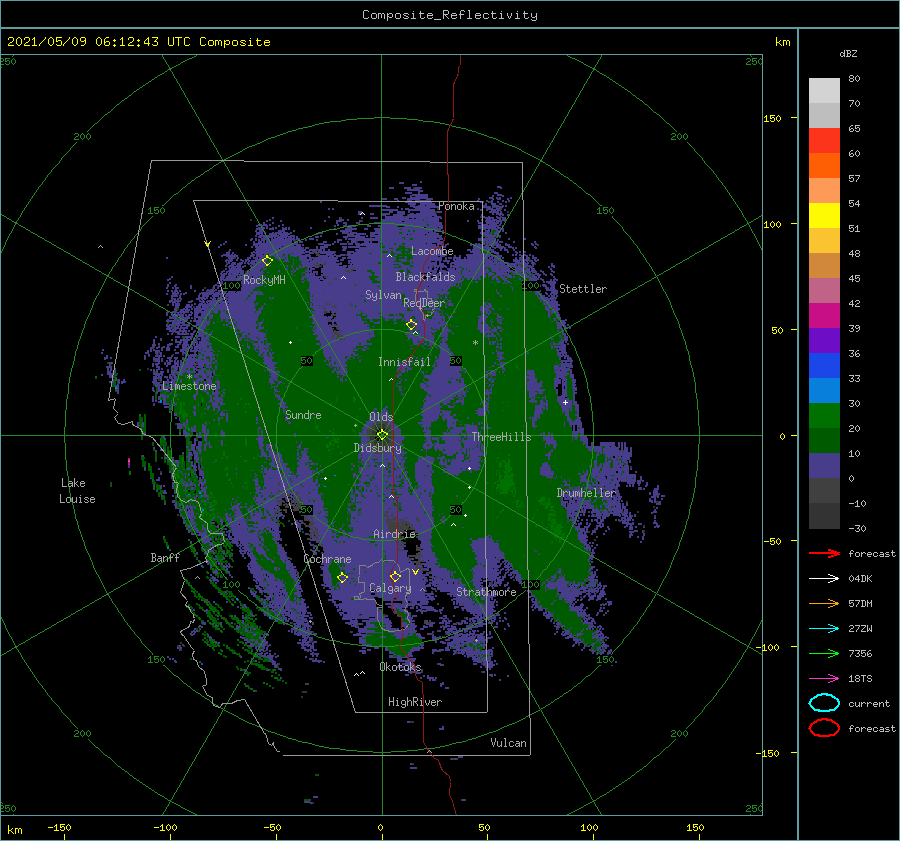
Task: Click the white 04DK arrow icon
Action: [824, 578]
